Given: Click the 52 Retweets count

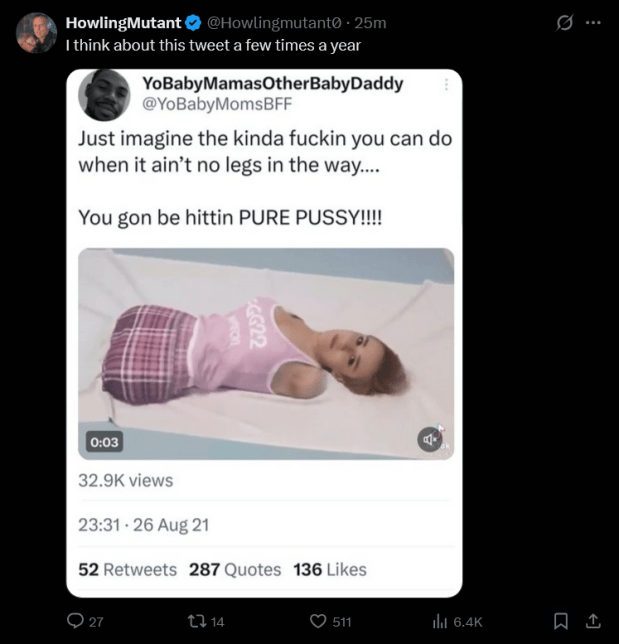Looking at the screenshot, I should 127,569.
